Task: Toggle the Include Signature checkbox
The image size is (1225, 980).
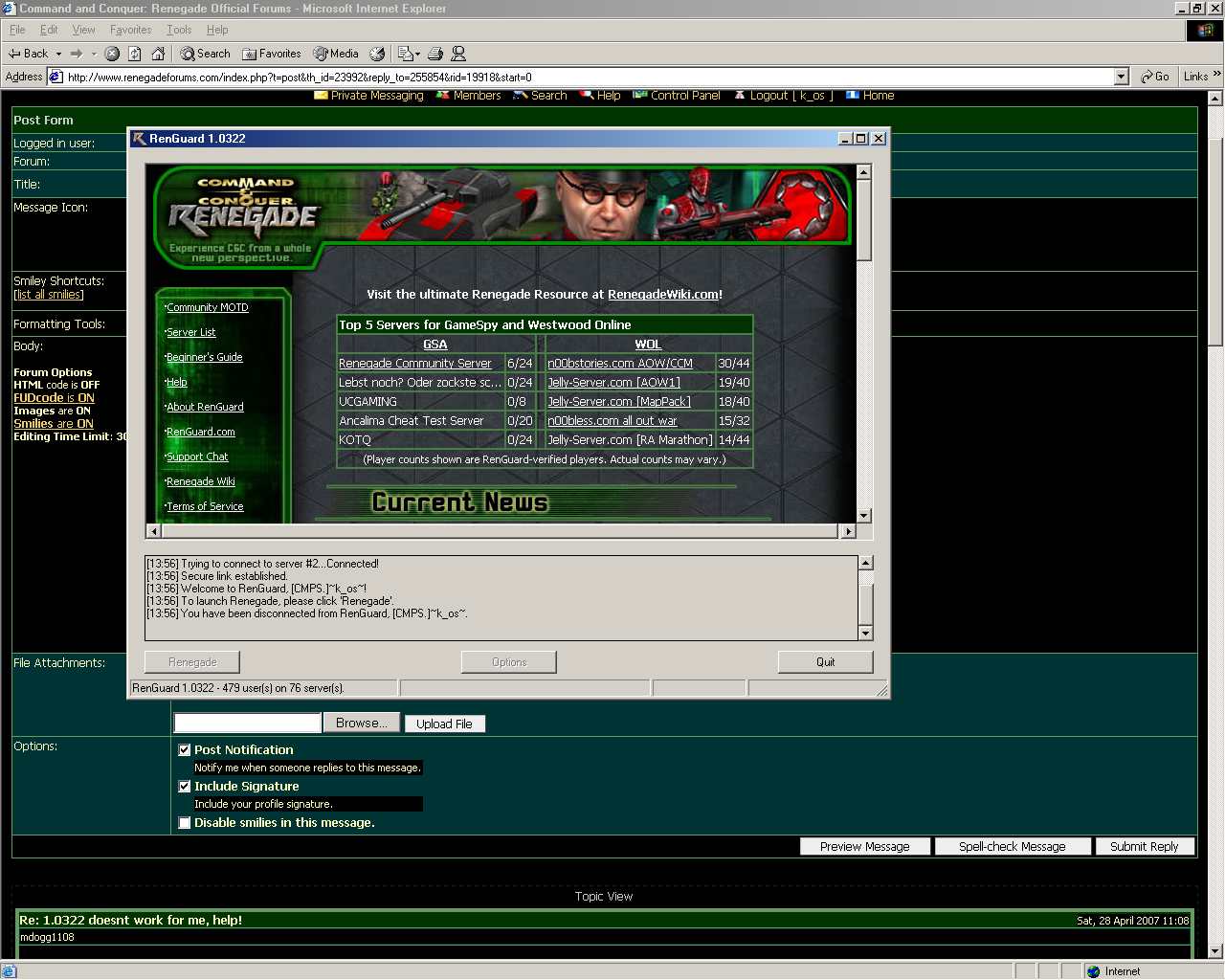Action: 185,787
